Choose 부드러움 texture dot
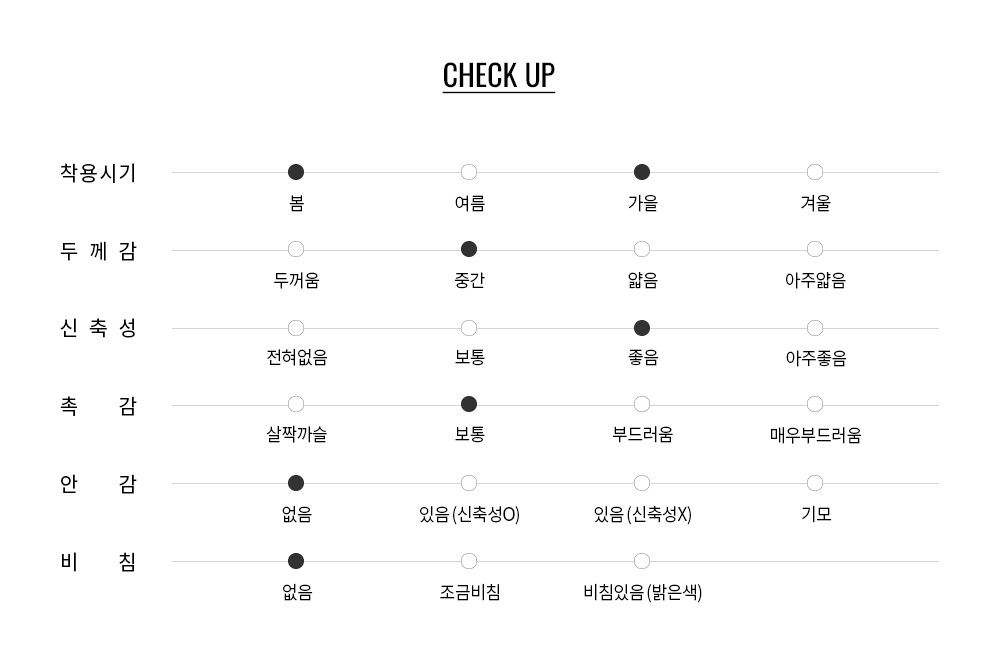1000x661 pixels. click(x=642, y=404)
